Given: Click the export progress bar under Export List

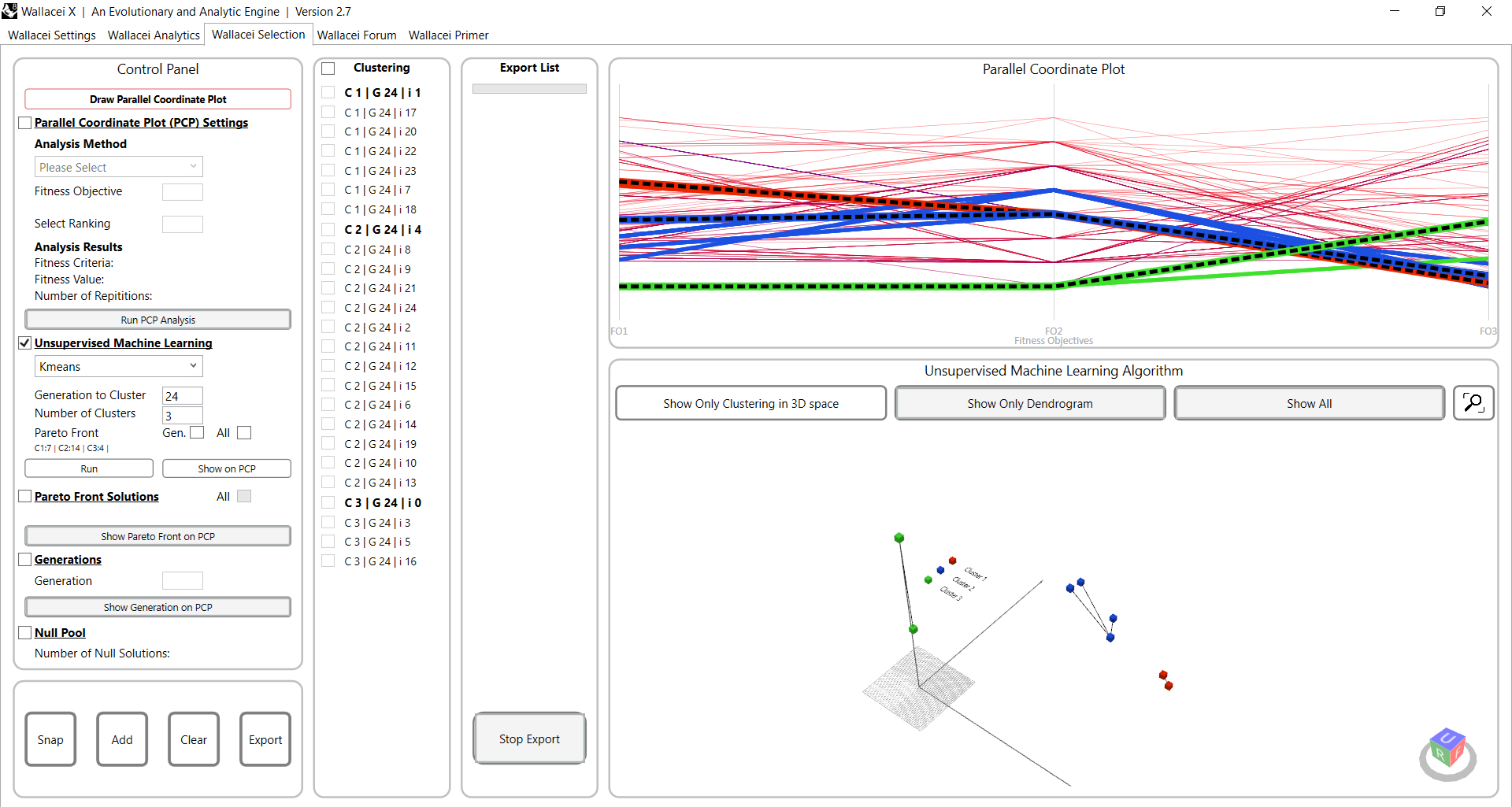Looking at the screenshot, I should point(528,88).
